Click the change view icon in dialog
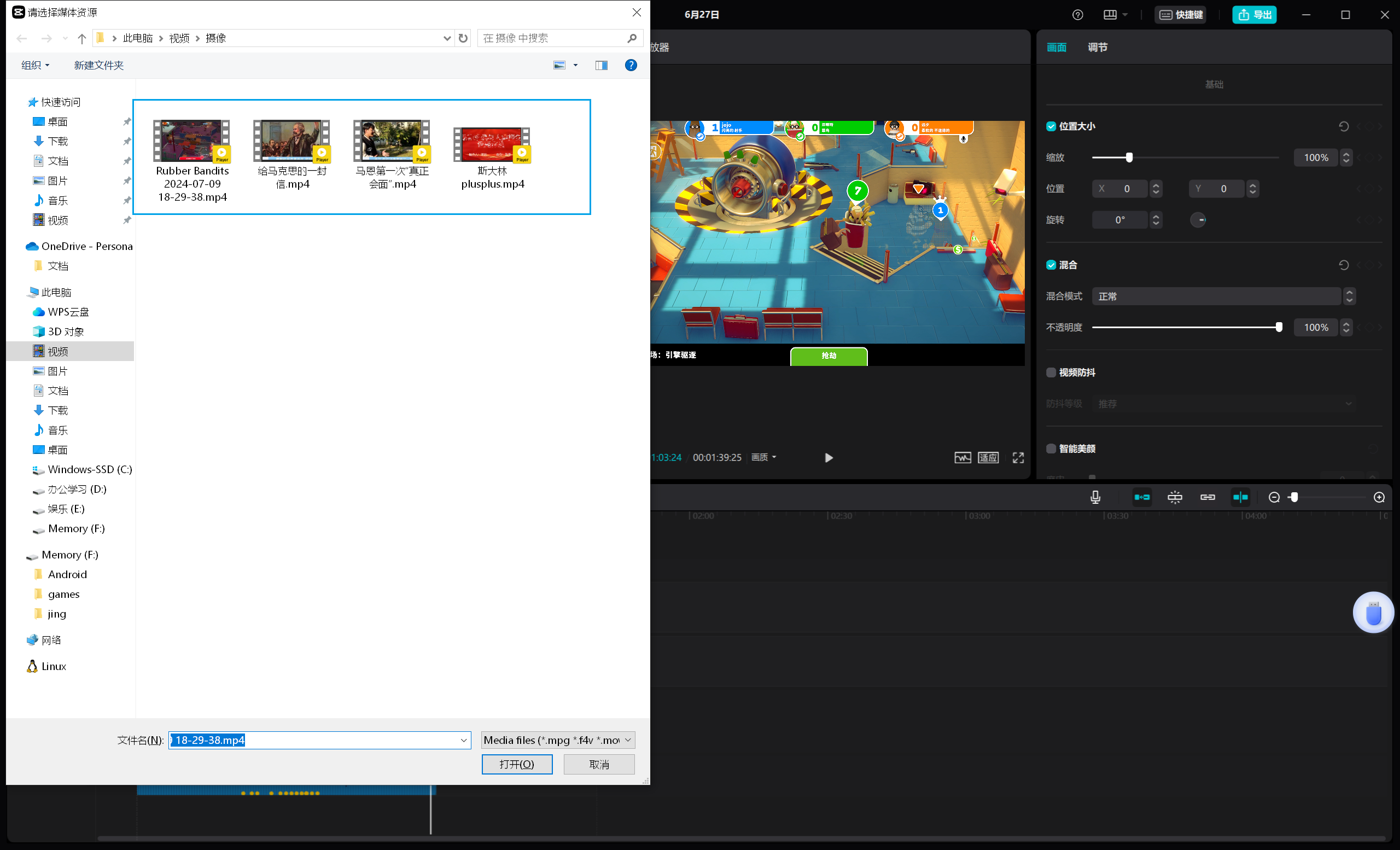Image resolution: width=1400 pixels, height=850 pixels. (559, 65)
